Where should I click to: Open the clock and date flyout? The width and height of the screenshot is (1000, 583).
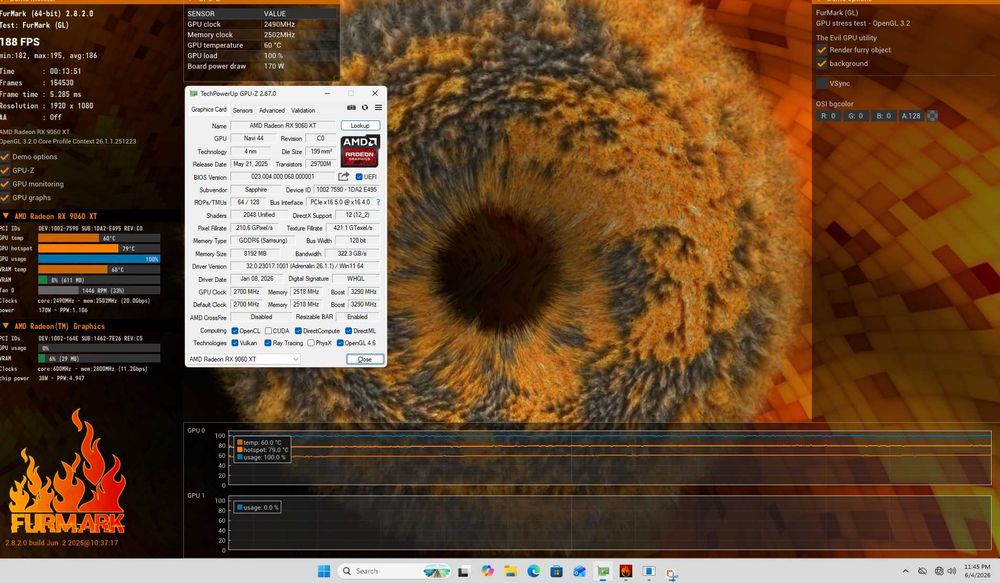tap(977, 571)
